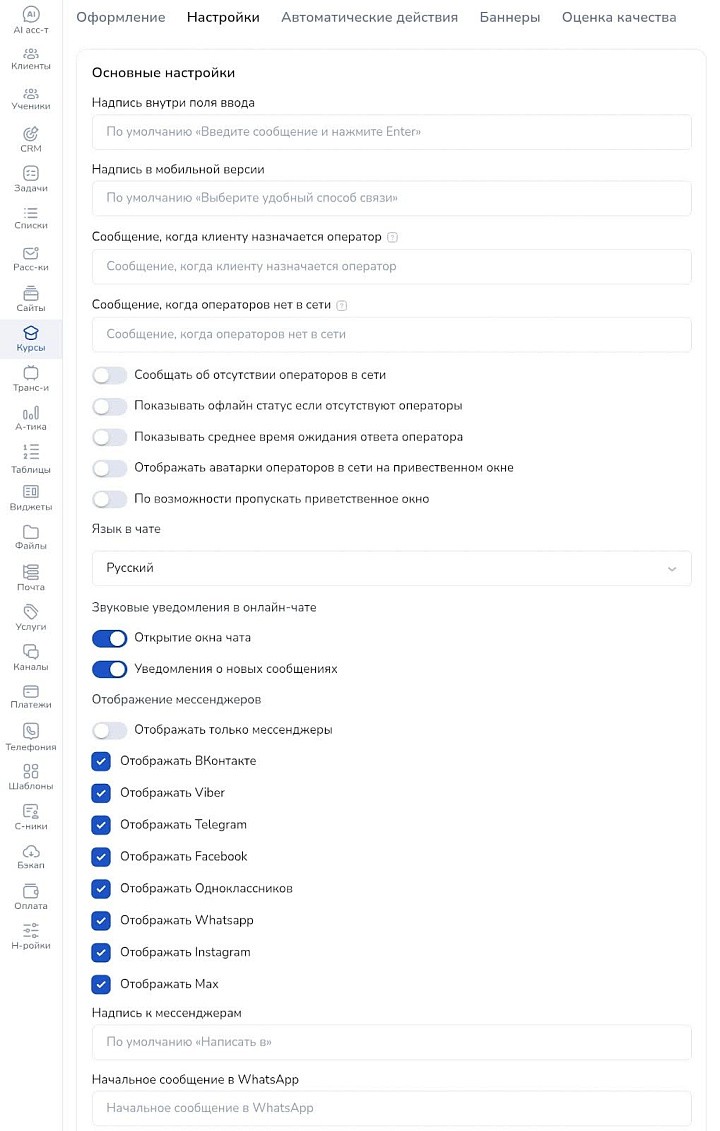Open the Автоматические действия tab
The image size is (720, 1131).
369,17
